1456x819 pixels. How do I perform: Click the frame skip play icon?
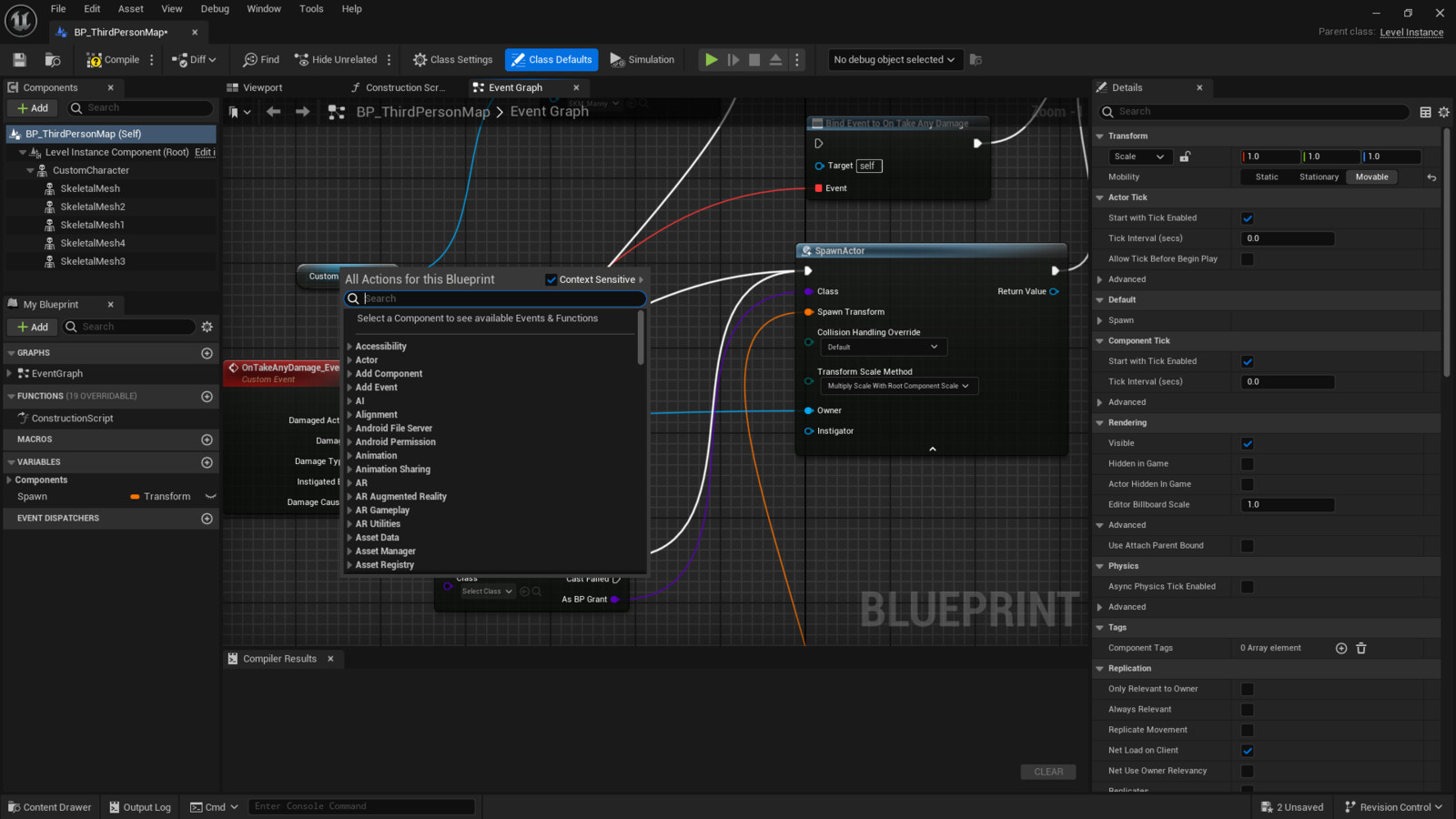tap(733, 60)
